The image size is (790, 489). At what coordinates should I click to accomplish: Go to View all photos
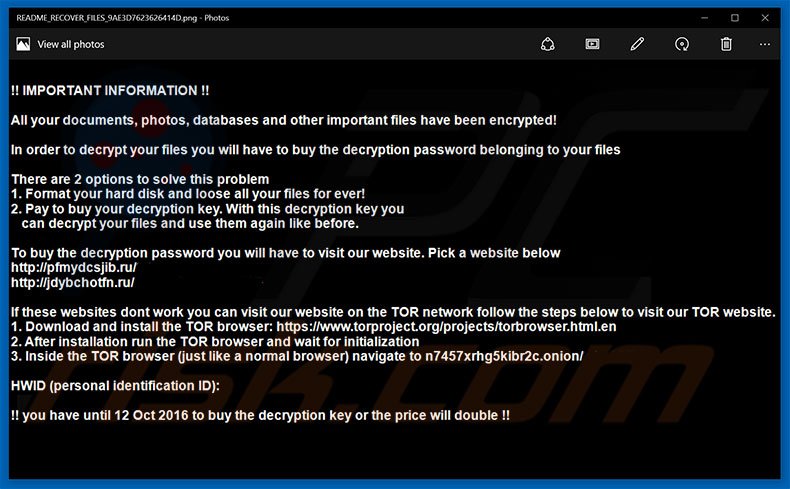point(70,44)
